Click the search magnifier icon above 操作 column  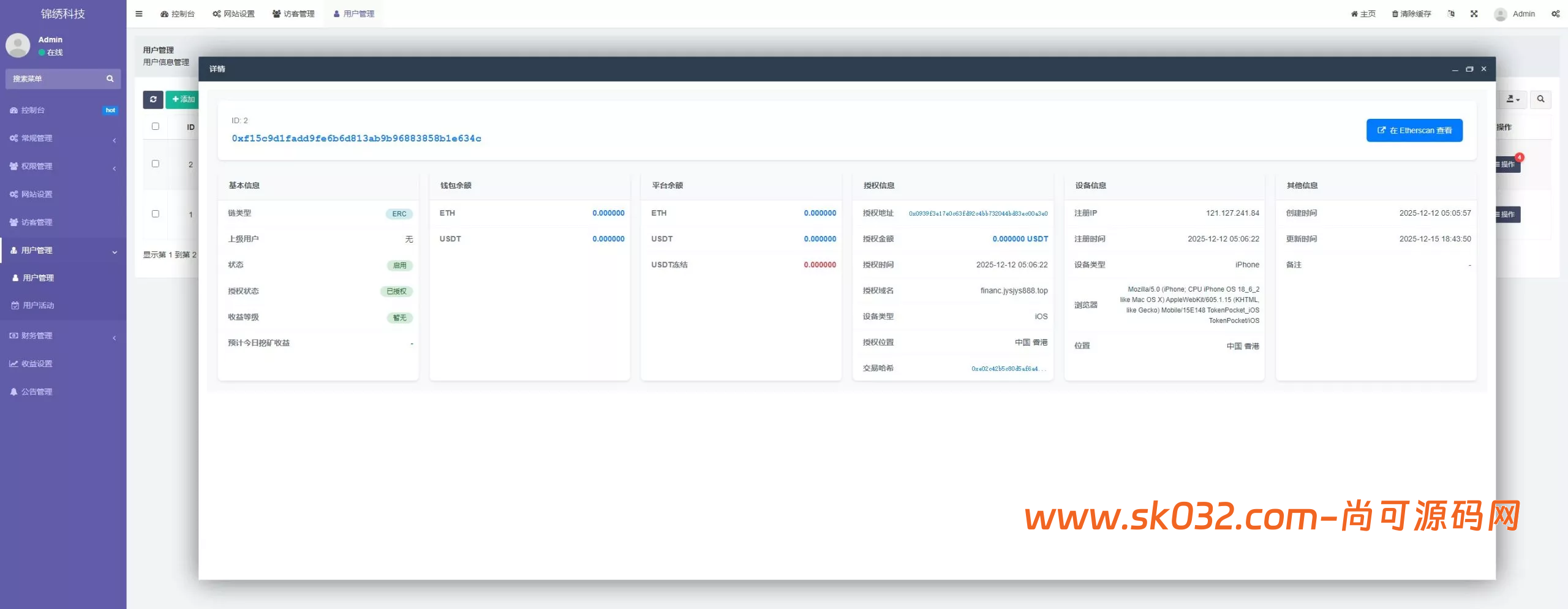click(x=1542, y=99)
